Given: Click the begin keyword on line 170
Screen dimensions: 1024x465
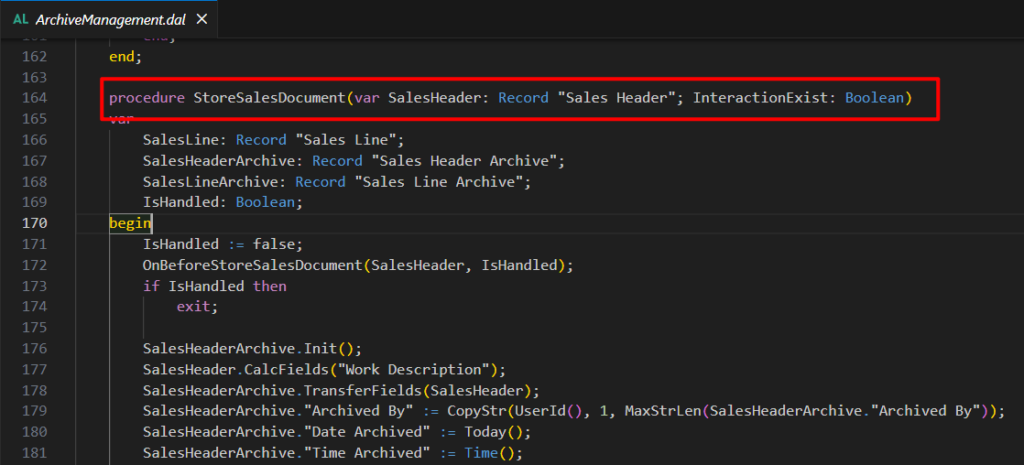Looking at the screenshot, I should pos(130,223).
